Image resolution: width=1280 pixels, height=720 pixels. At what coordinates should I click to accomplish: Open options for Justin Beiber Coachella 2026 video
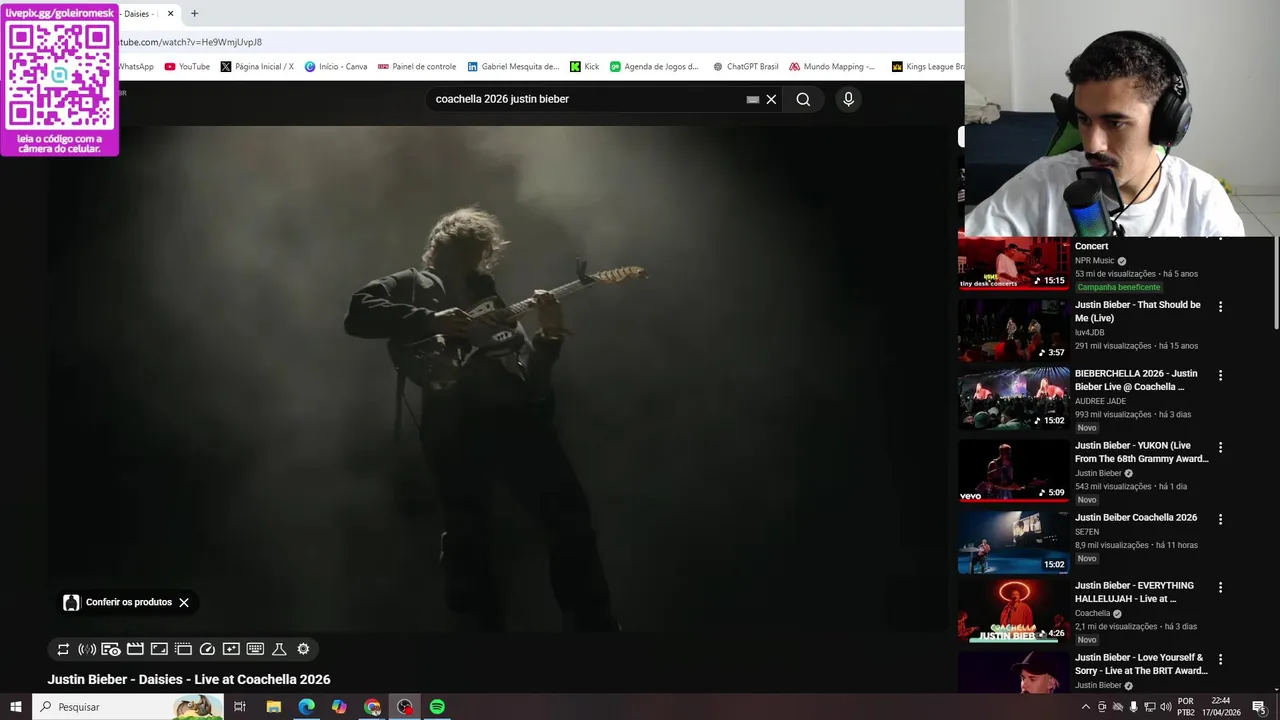coord(1220,519)
